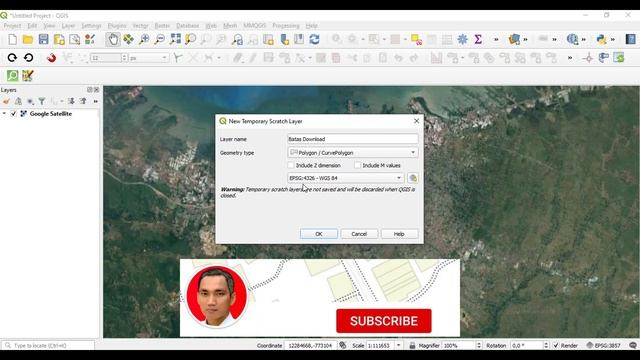
Task: Open the Python Console icon
Action: tap(601, 40)
